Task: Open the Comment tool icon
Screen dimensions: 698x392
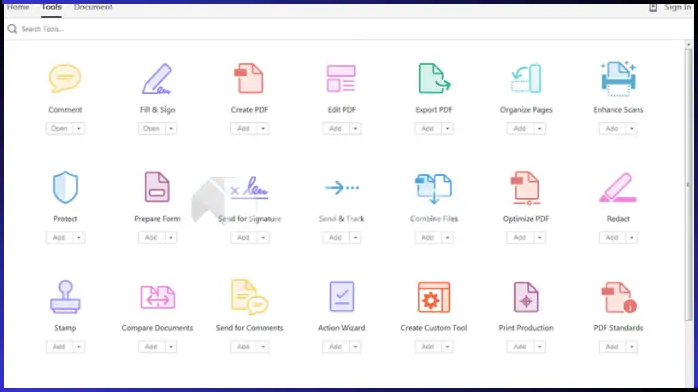Action: [x=65, y=78]
